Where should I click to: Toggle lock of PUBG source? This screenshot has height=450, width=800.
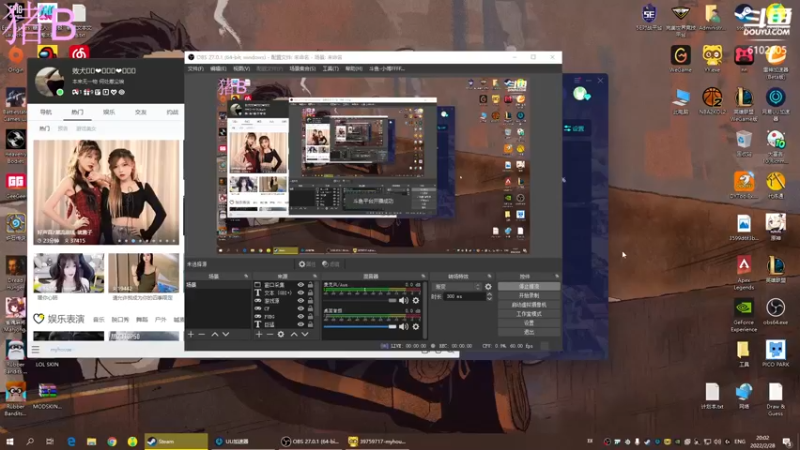pyautogui.click(x=310, y=316)
